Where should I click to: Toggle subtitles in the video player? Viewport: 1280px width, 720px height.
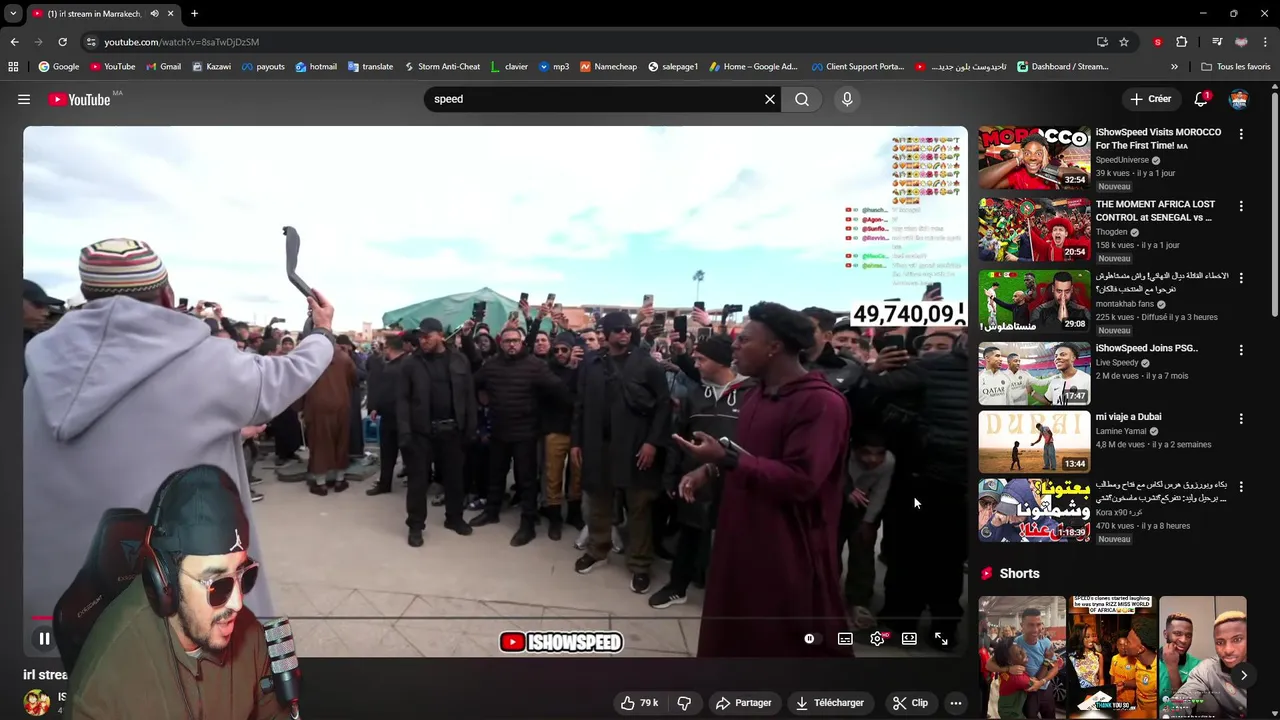click(845, 639)
